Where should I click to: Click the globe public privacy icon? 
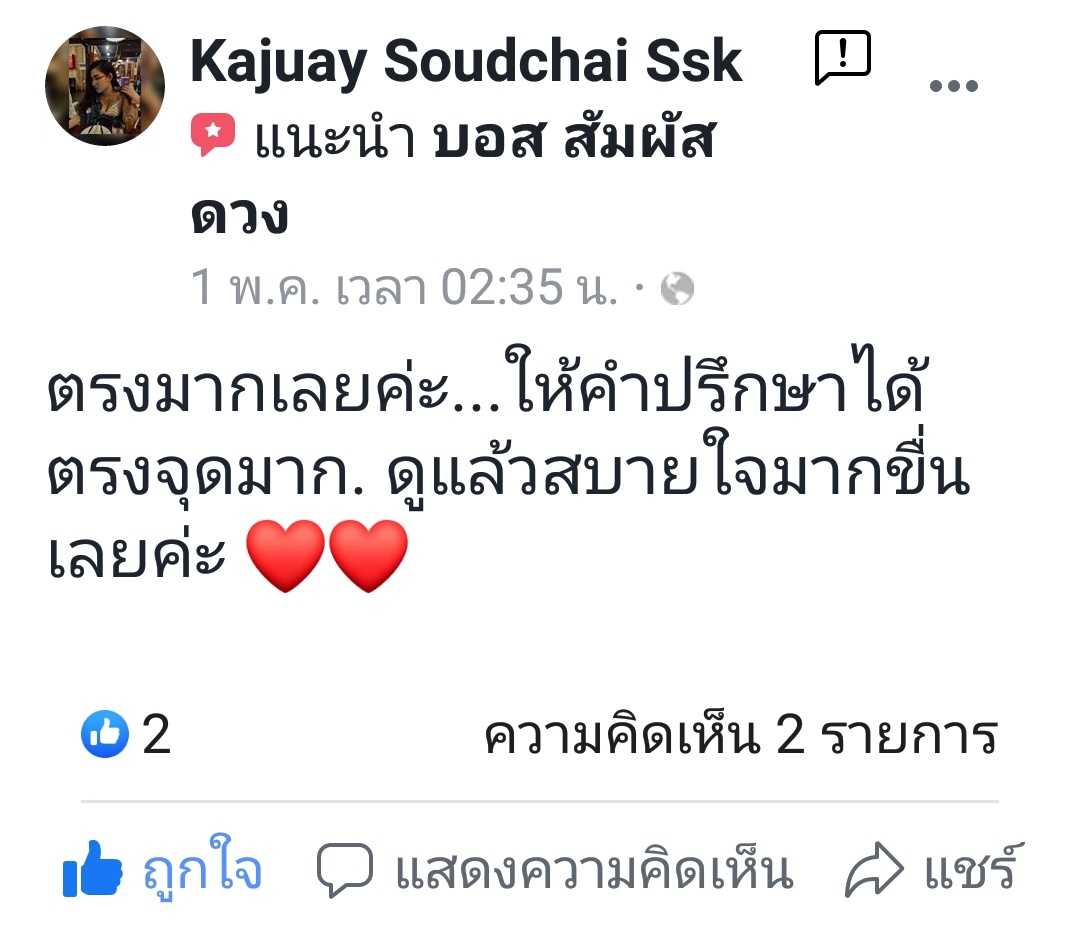(677, 289)
